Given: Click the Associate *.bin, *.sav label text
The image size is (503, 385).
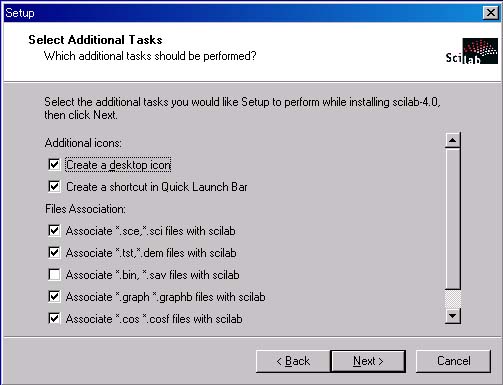Looking at the screenshot, I should pyautogui.click(x=152, y=275).
